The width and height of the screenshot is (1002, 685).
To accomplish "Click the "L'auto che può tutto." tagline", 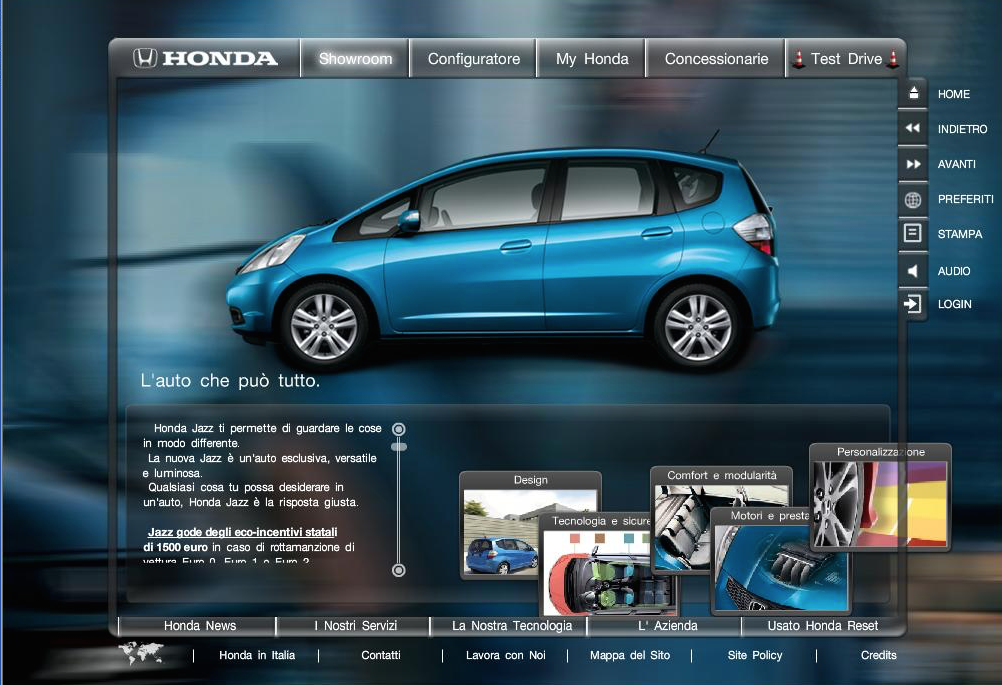I will click(x=230, y=381).
